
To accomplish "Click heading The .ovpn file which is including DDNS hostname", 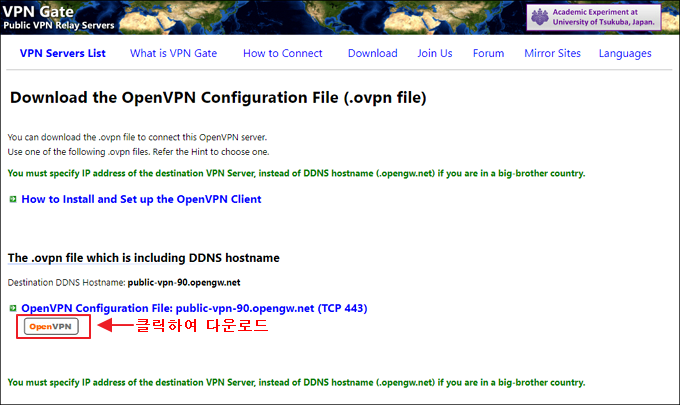I will click(x=144, y=258).
